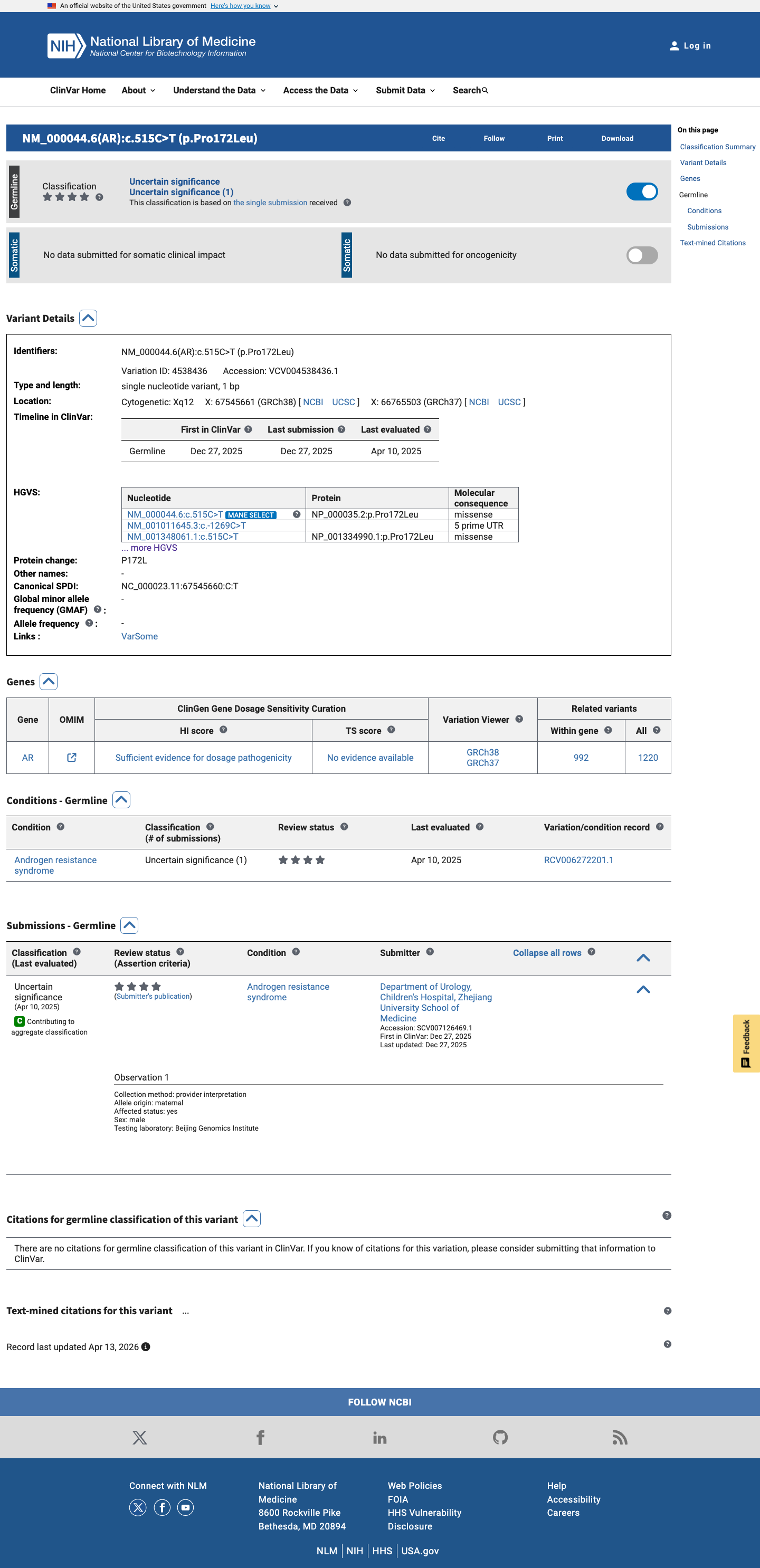Screen dimensions: 760x1568
Task: Open the About menu
Action: (138, 90)
